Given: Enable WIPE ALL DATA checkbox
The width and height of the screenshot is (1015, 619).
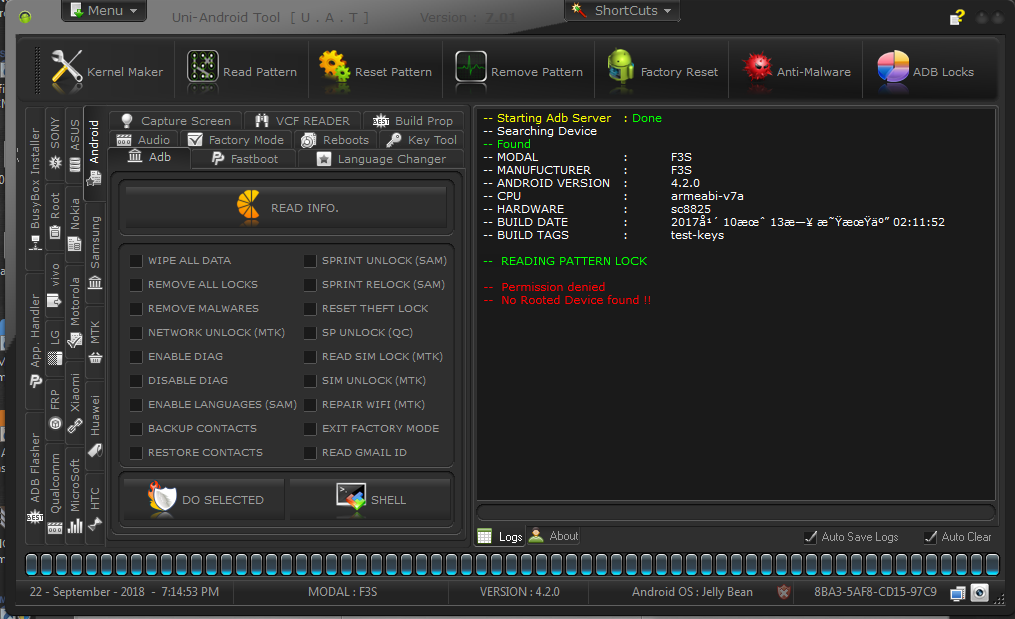Looking at the screenshot, I should coord(136,260).
